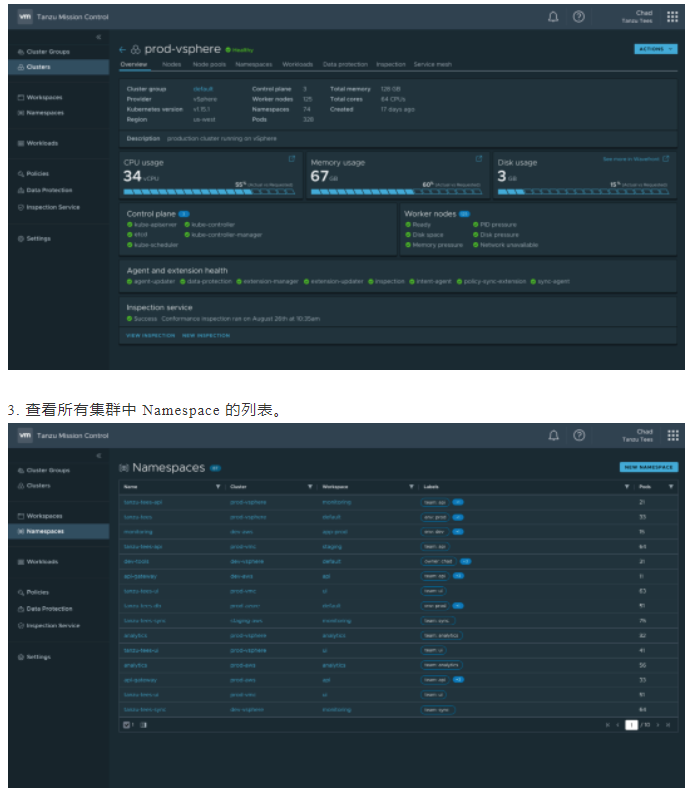The height and width of the screenshot is (791, 691).
Task: Click the Workspaces sidebar icon in prod-vsphere screenshot
Action: (x=21, y=97)
